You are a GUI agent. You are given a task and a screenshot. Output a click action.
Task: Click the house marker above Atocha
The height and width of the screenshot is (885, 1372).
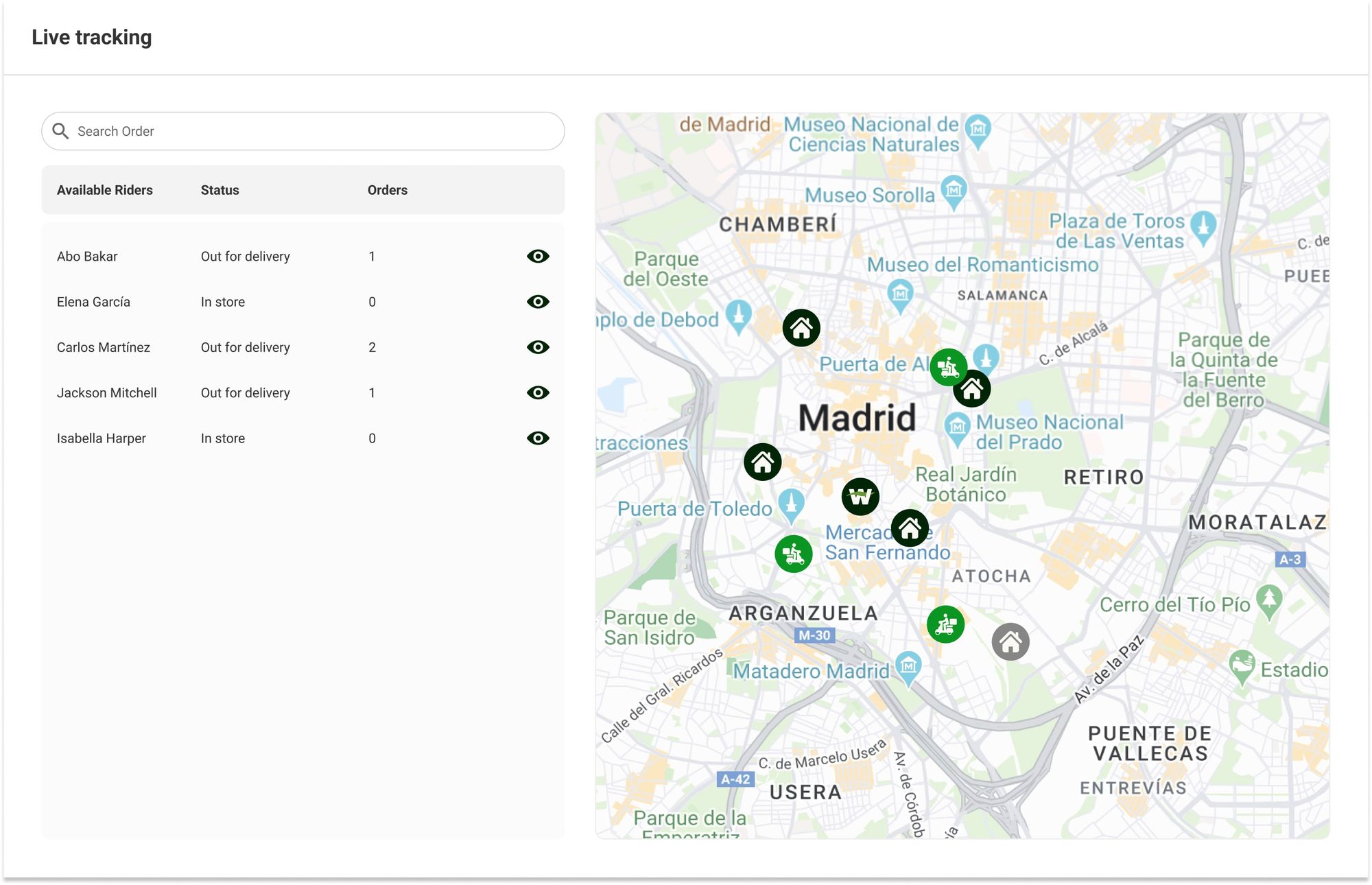pyautogui.click(x=910, y=528)
